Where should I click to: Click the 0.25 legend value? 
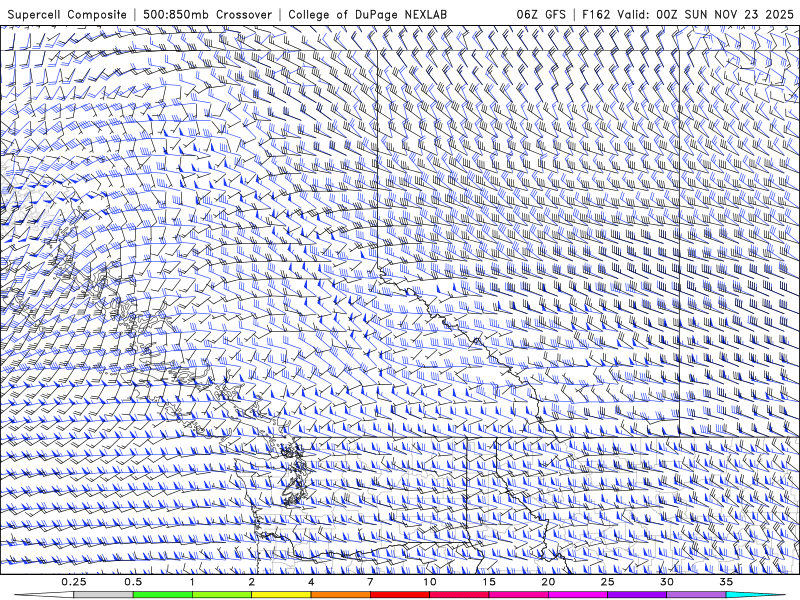point(74,582)
